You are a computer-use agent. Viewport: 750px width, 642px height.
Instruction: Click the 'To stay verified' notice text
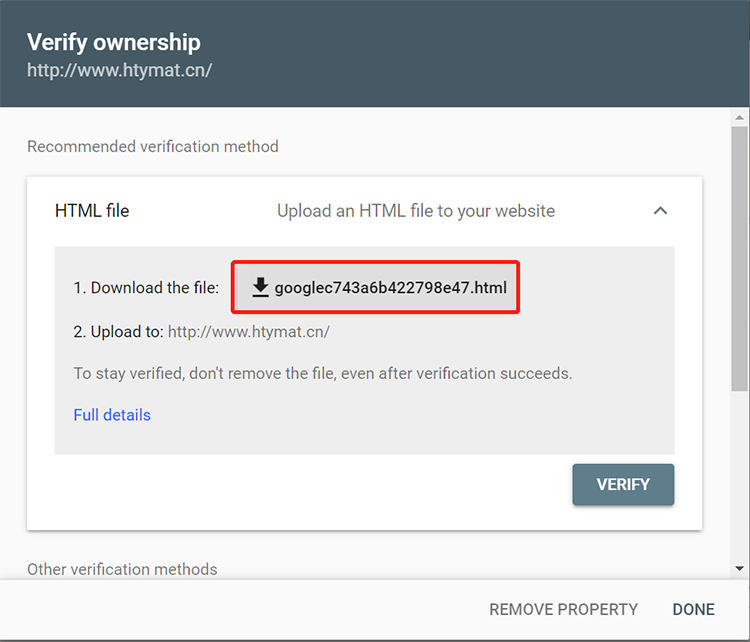pos(323,373)
